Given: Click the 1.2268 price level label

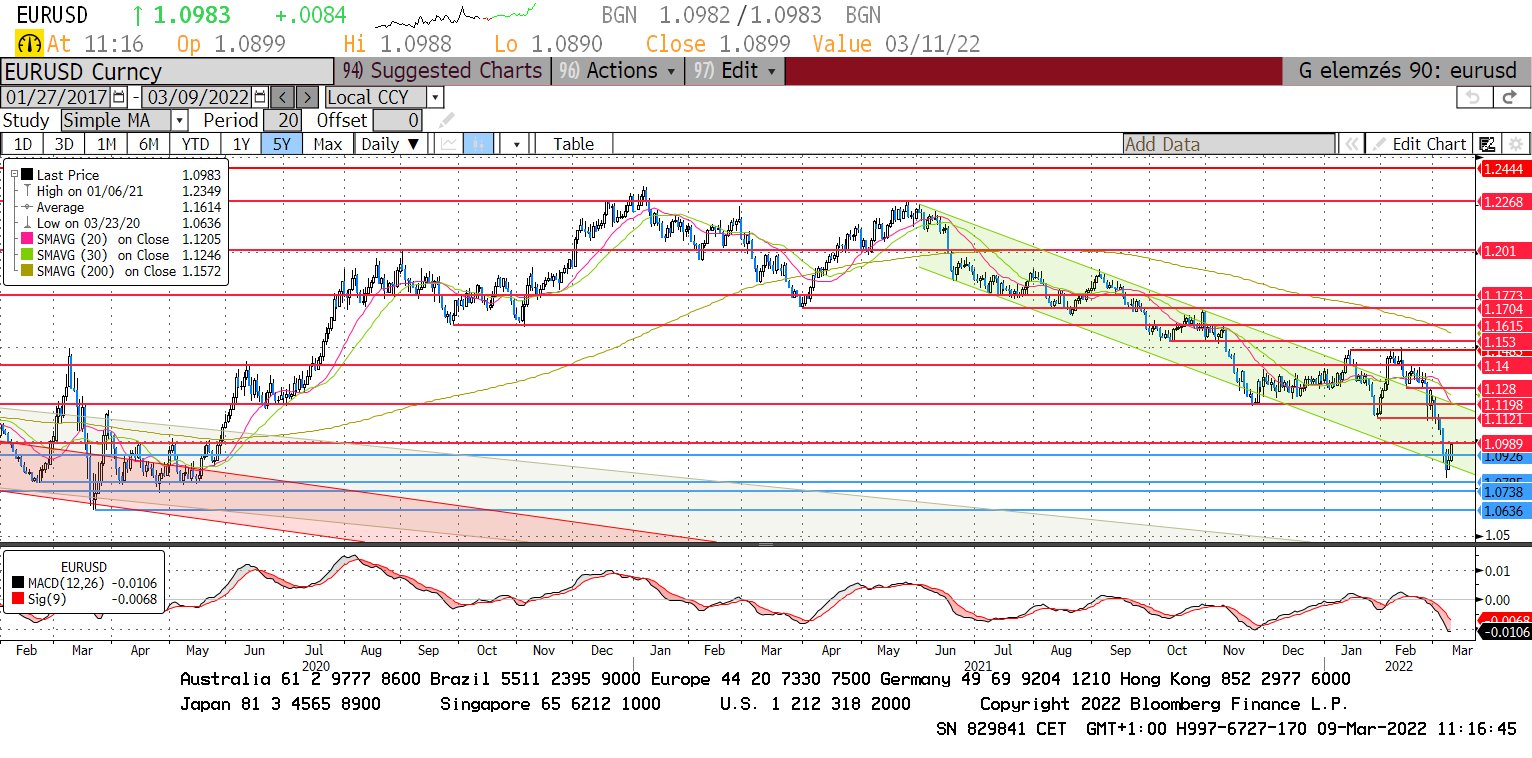Looking at the screenshot, I should click(1504, 202).
